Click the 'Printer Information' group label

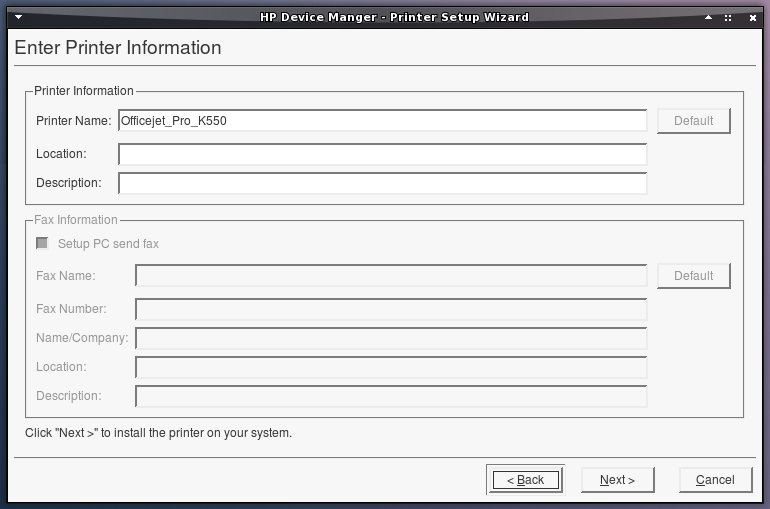click(83, 91)
